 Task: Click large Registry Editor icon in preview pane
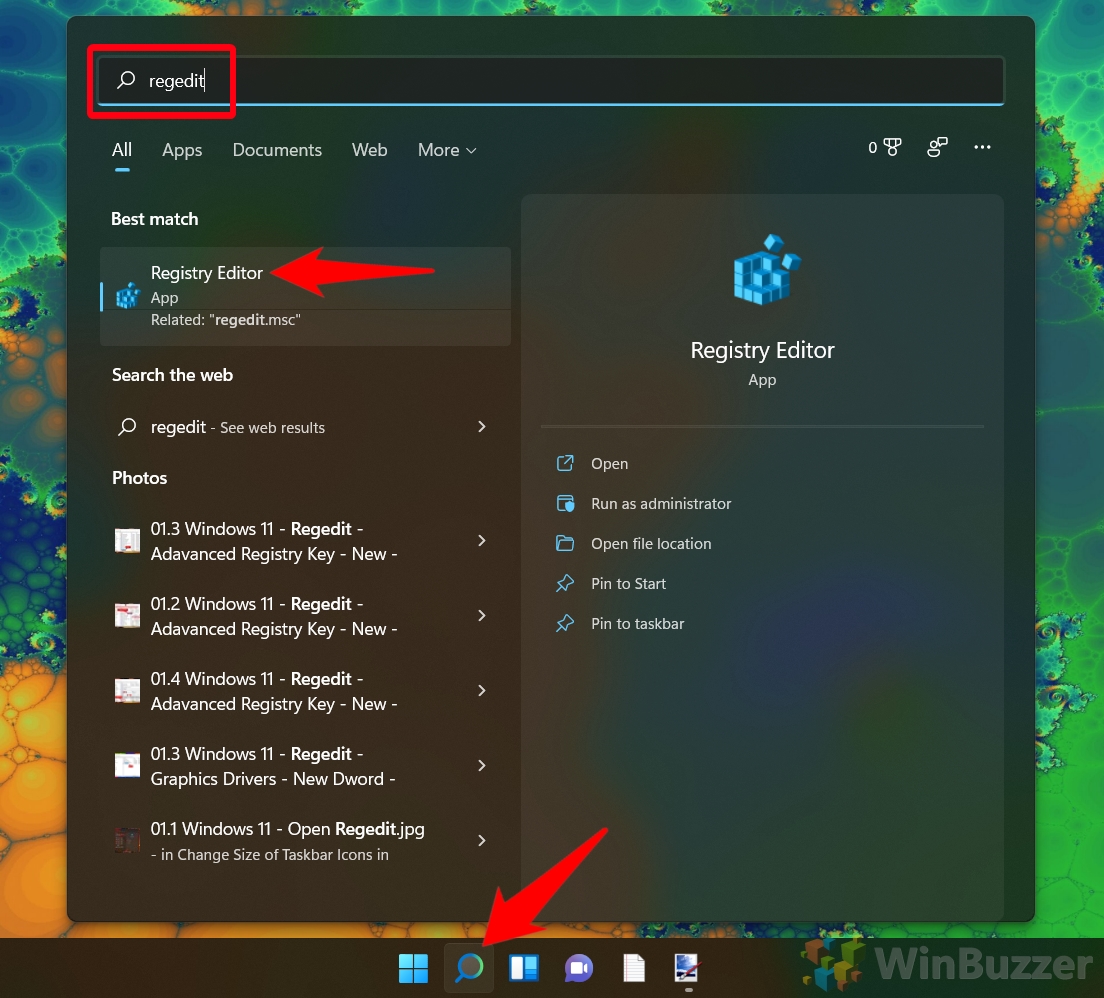click(x=766, y=269)
